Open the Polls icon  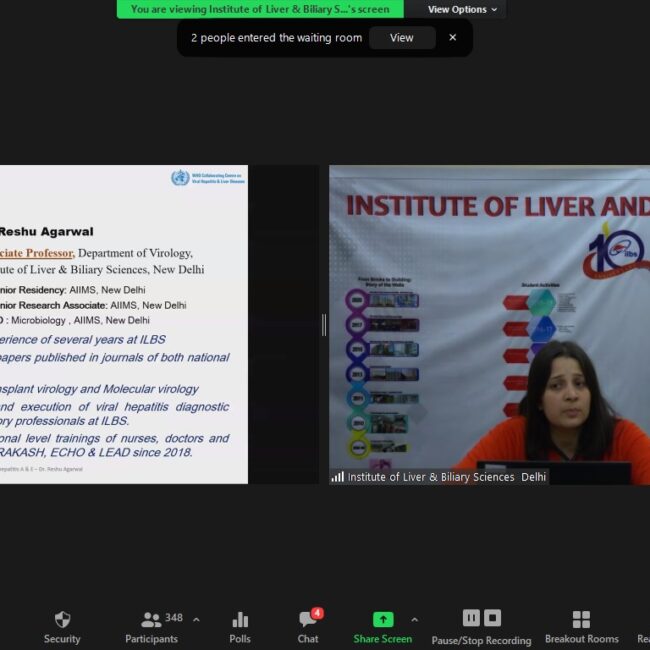(x=240, y=620)
